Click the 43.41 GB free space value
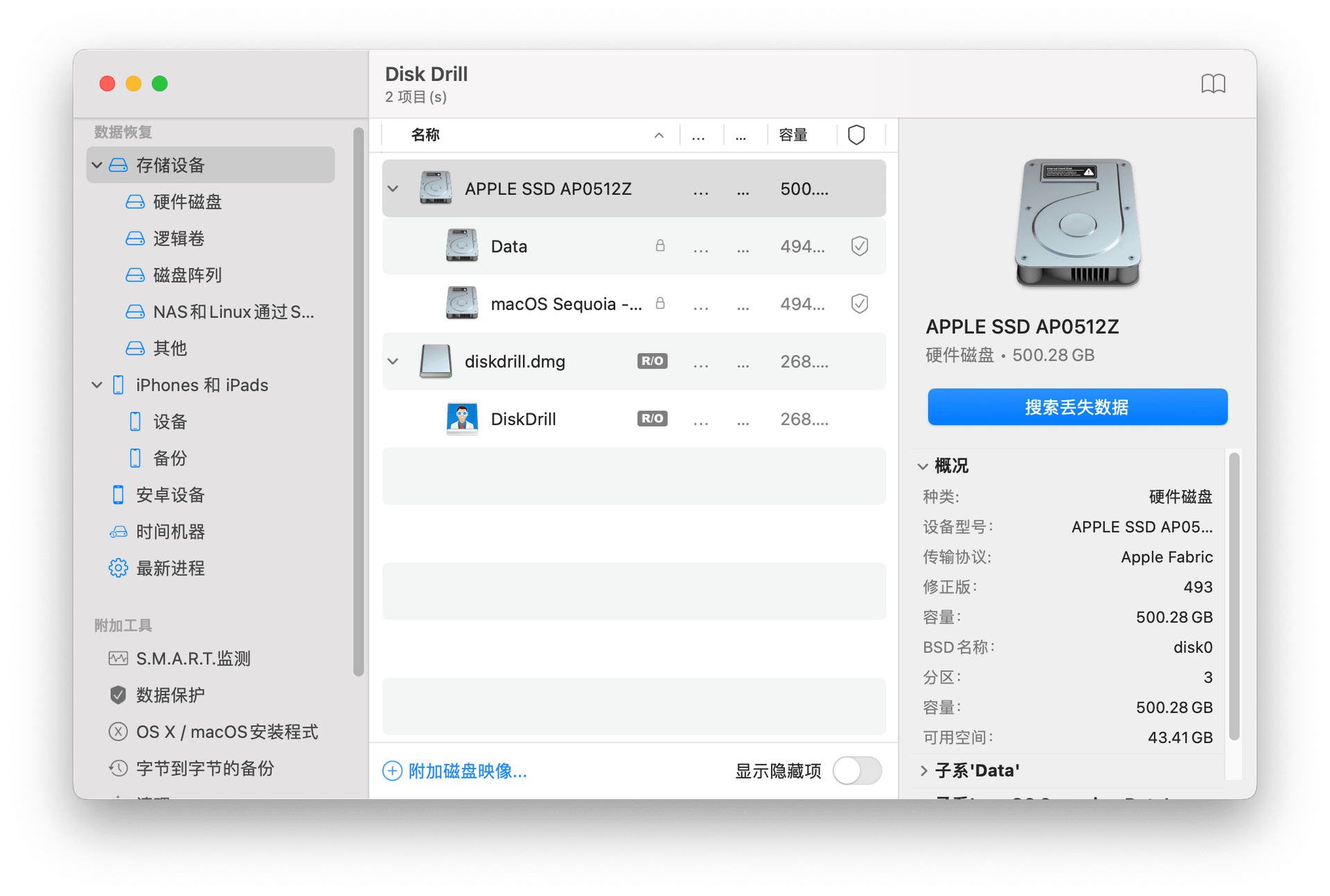The image size is (1330, 896). click(1180, 738)
